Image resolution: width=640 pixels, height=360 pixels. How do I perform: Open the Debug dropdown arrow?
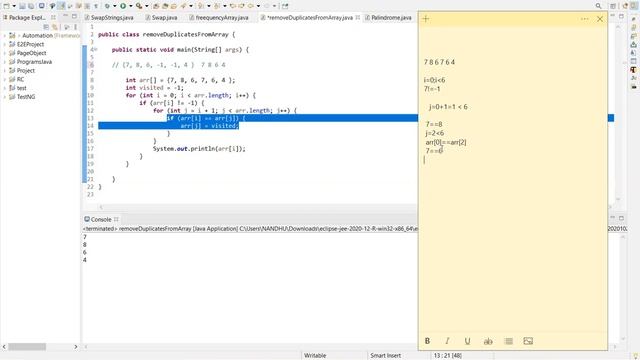tap(114, 6)
